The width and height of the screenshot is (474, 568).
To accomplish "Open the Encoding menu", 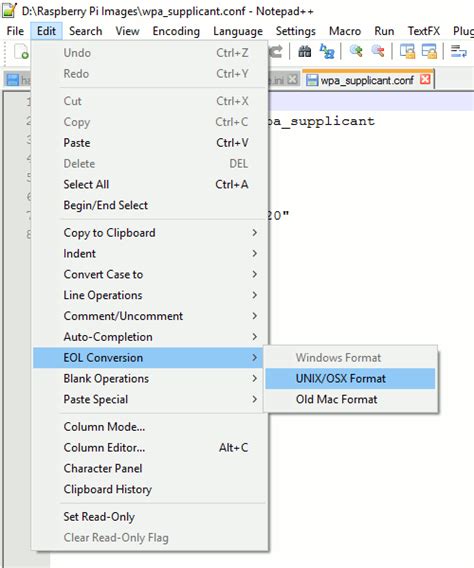I will tap(176, 31).
